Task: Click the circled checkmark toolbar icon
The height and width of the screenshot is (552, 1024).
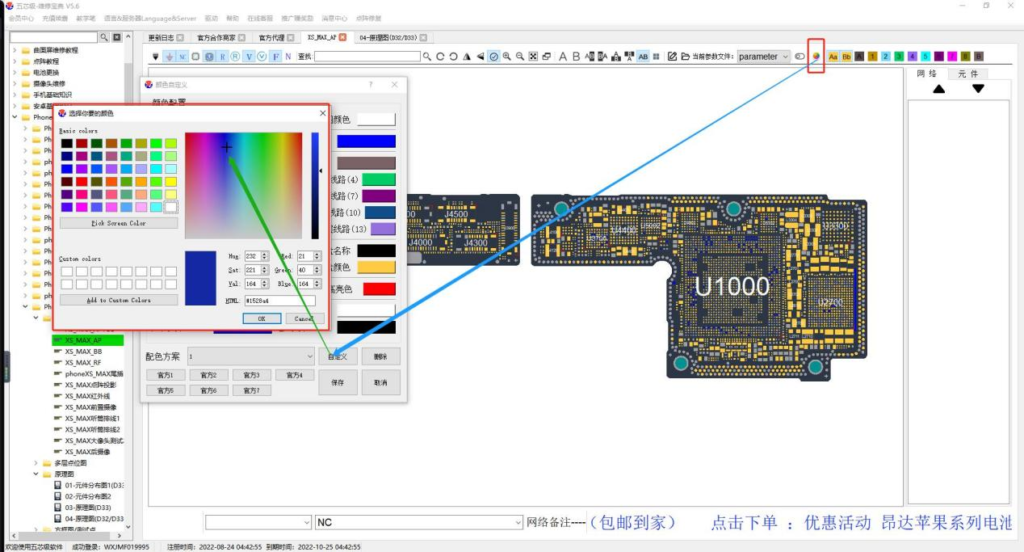Action: tap(494, 56)
